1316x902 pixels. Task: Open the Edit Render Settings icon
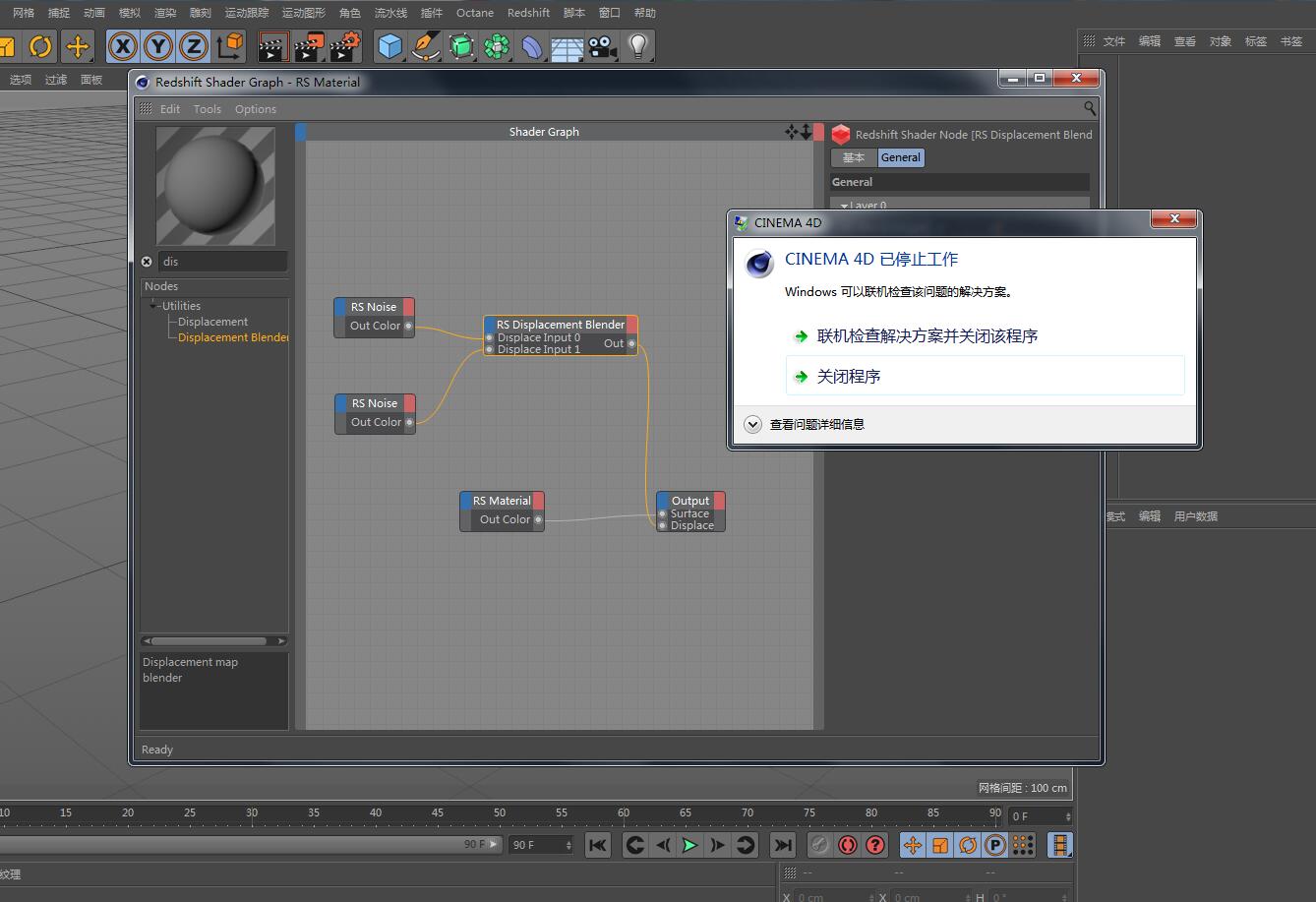click(x=345, y=46)
